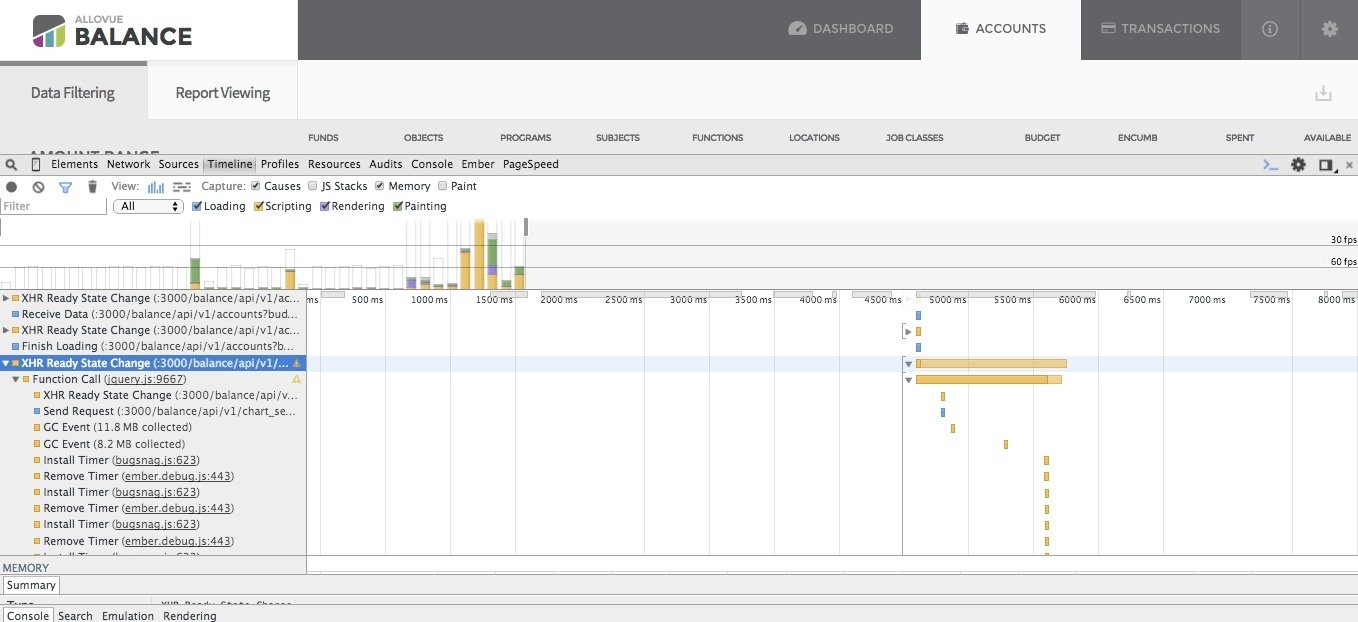Open the Sources panel tab

tap(179, 164)
